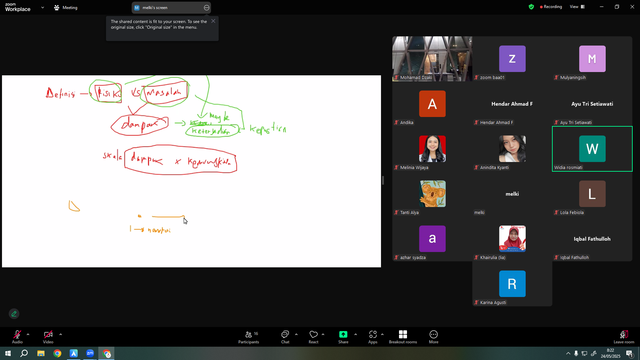Select Ayu Tri Setiawati's participant tile
Viewport: 640px width, 360px height.
point(592,104)
